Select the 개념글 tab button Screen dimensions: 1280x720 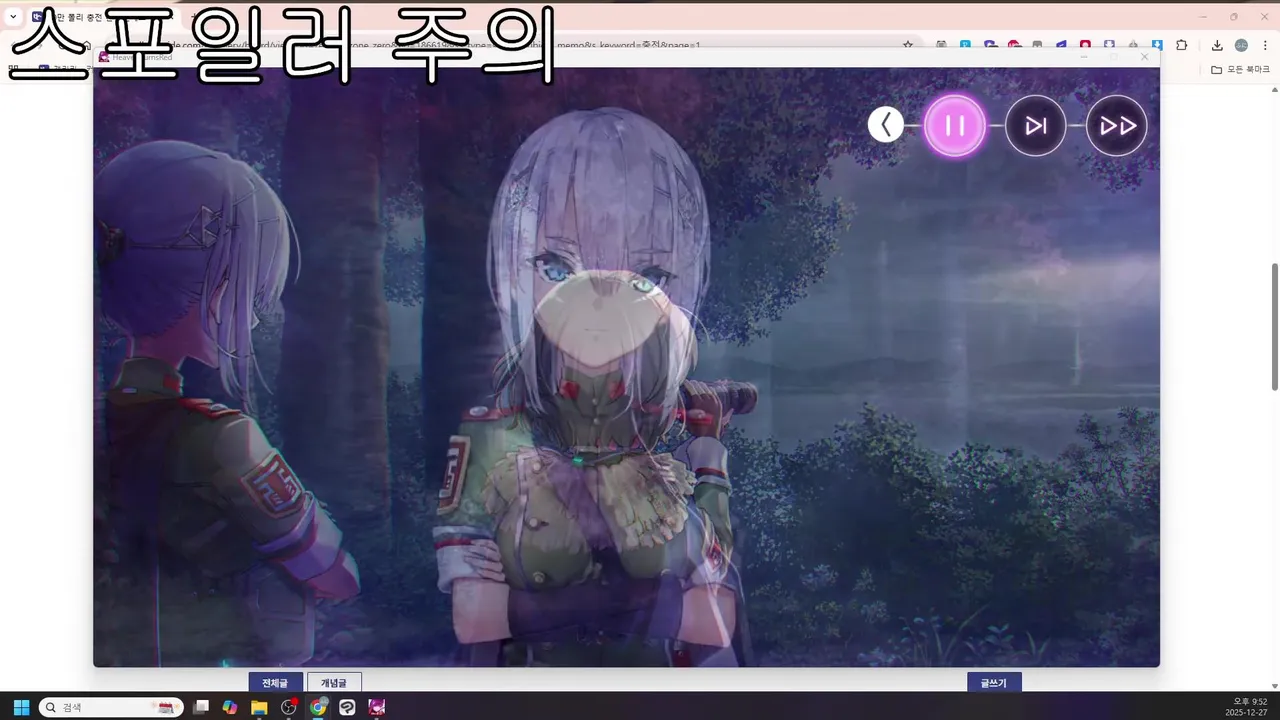[334, 682]
